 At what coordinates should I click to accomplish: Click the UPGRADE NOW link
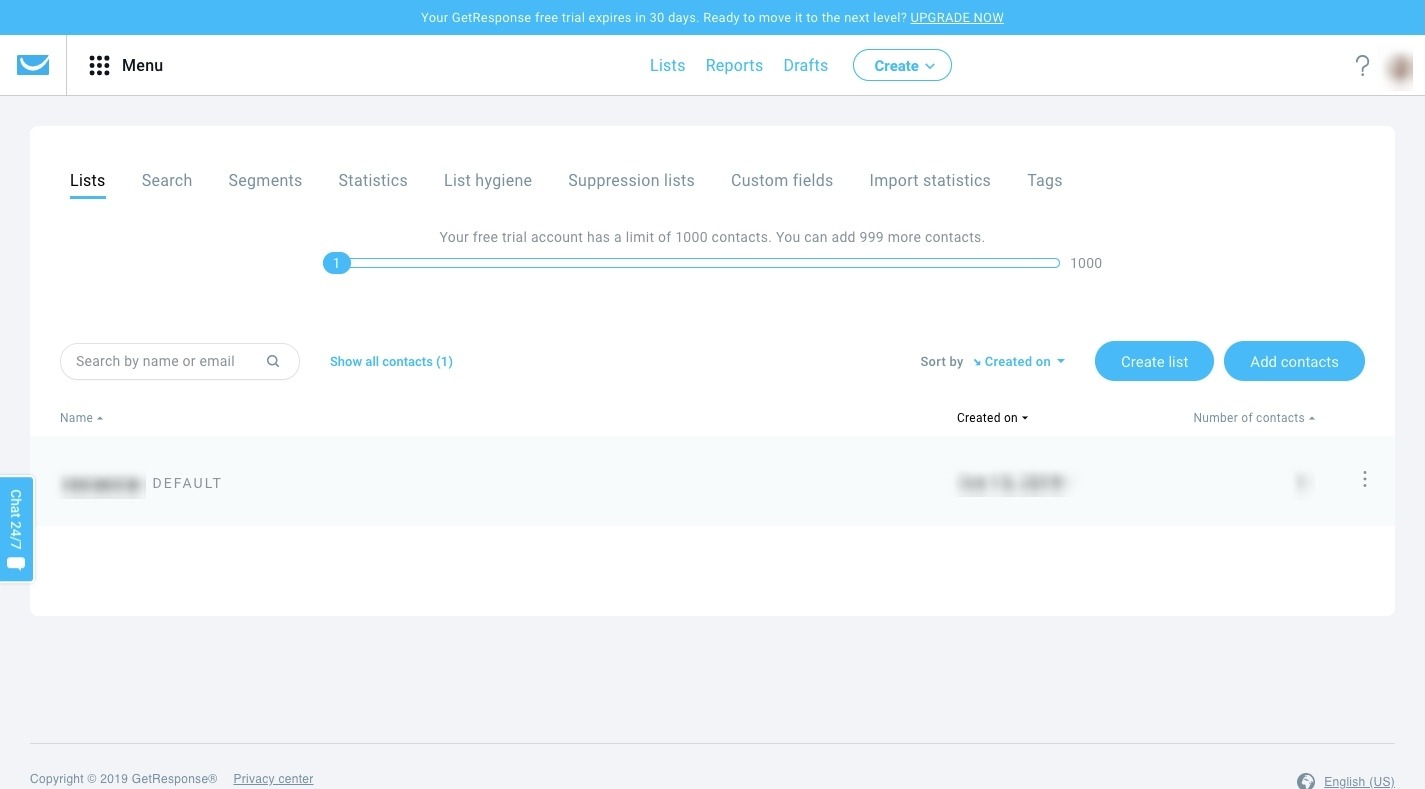click(957, 17)
